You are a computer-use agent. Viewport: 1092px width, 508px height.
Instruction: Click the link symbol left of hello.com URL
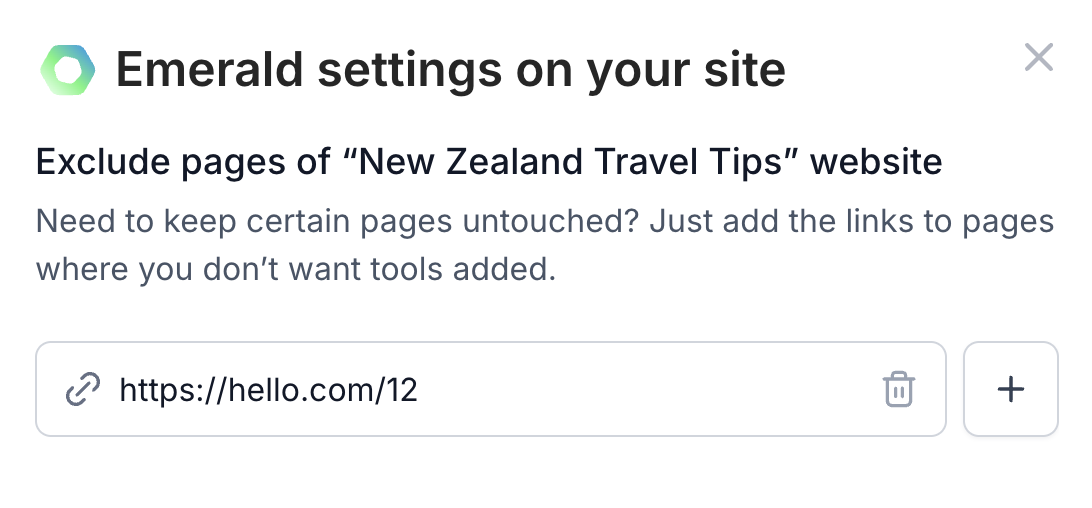(x=83, y=389)
